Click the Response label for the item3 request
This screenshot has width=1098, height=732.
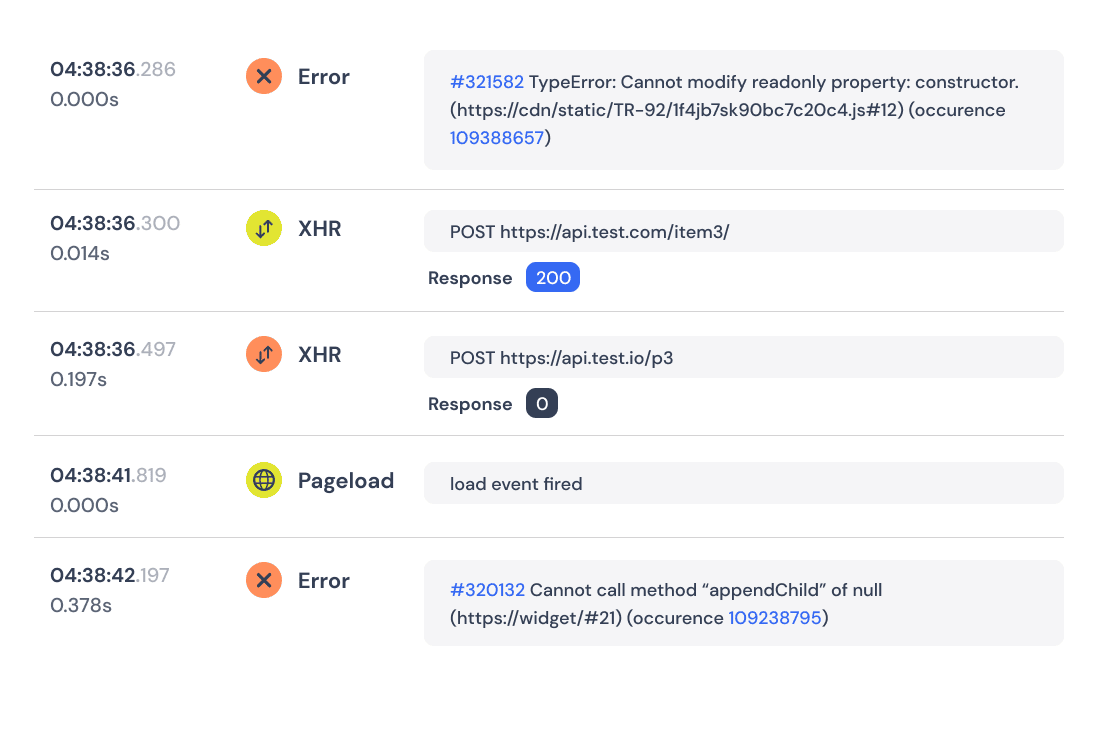(x=470, y=277)
